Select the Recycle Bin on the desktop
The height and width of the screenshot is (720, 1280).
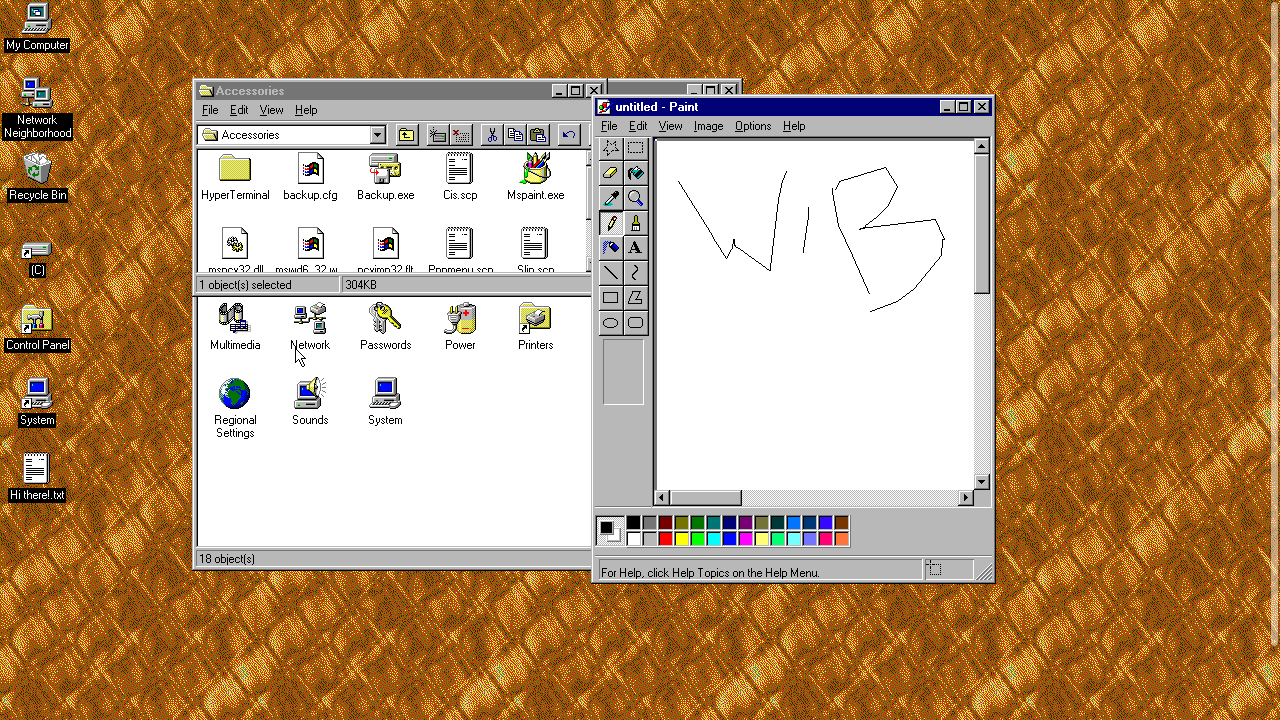point(37,177)
